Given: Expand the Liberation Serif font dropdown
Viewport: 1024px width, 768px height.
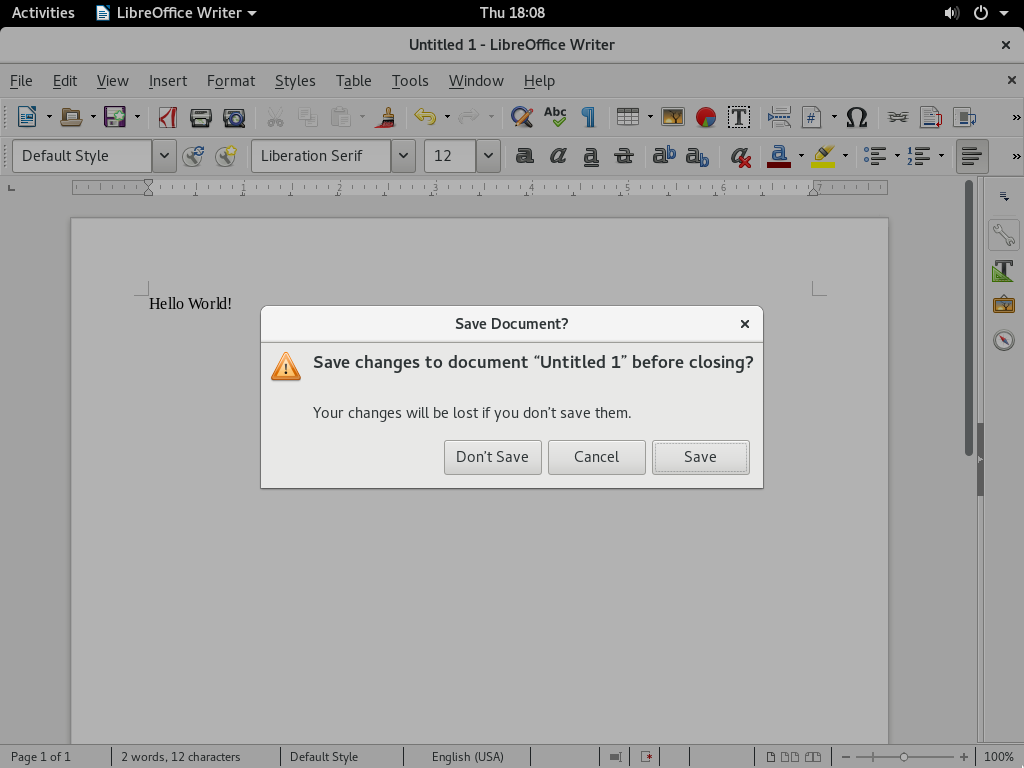Looking at the screenshot, I should (403, 156).
